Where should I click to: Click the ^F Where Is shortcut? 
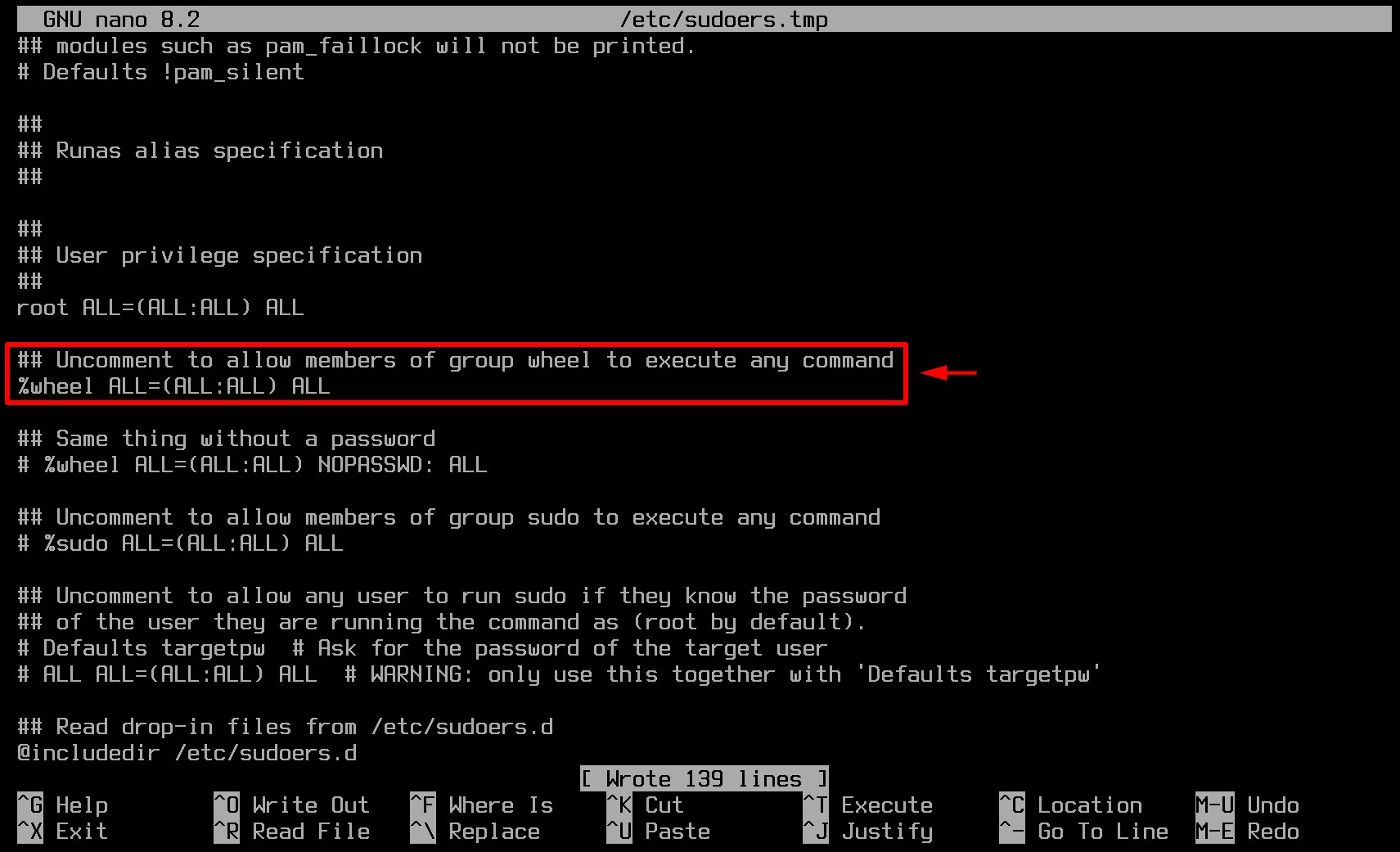pyautogui.click(x=482, y=805)
